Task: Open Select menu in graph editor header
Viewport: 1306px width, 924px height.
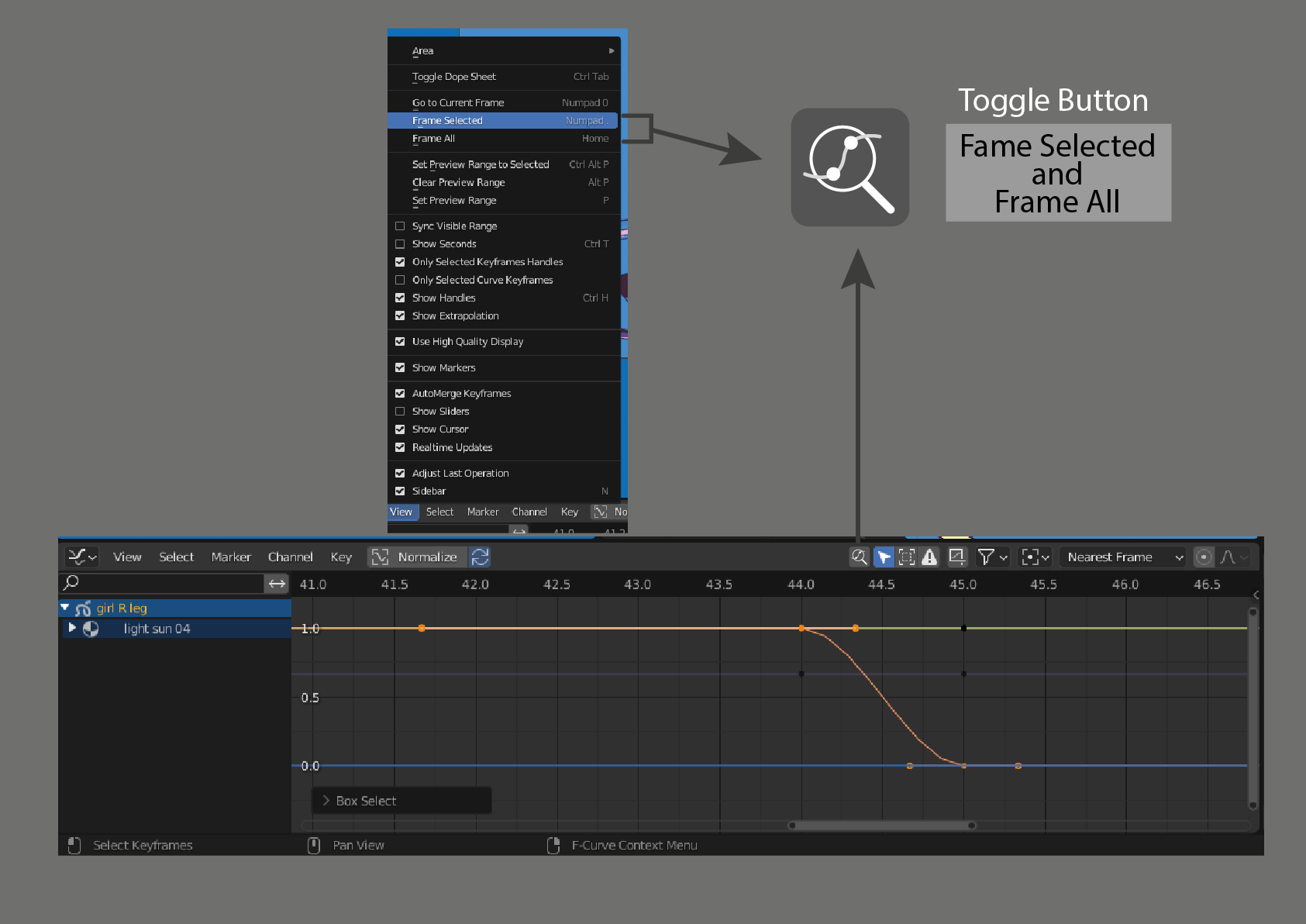Action: tap(177, 557)
